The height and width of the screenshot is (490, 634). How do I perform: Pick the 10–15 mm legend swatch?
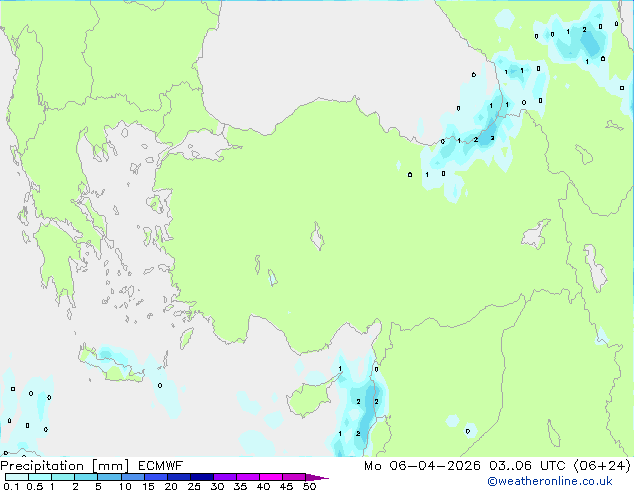click(132, 477)
